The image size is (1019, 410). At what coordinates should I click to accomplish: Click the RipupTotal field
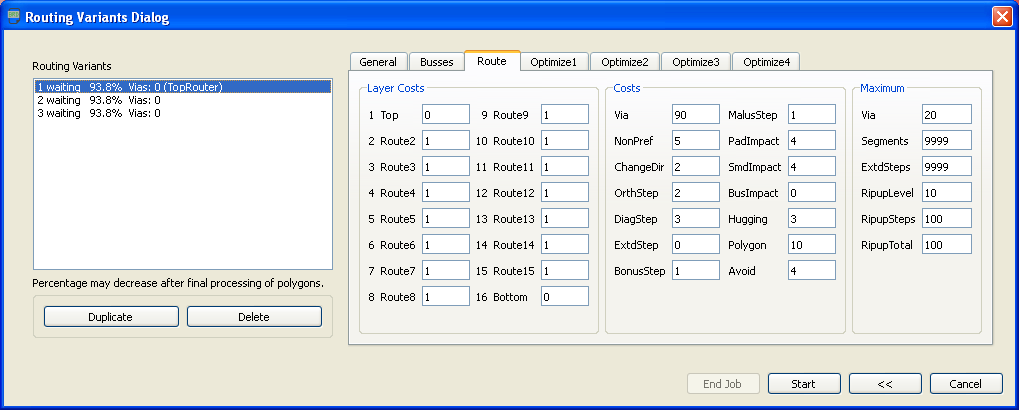[x=947, y=245]
